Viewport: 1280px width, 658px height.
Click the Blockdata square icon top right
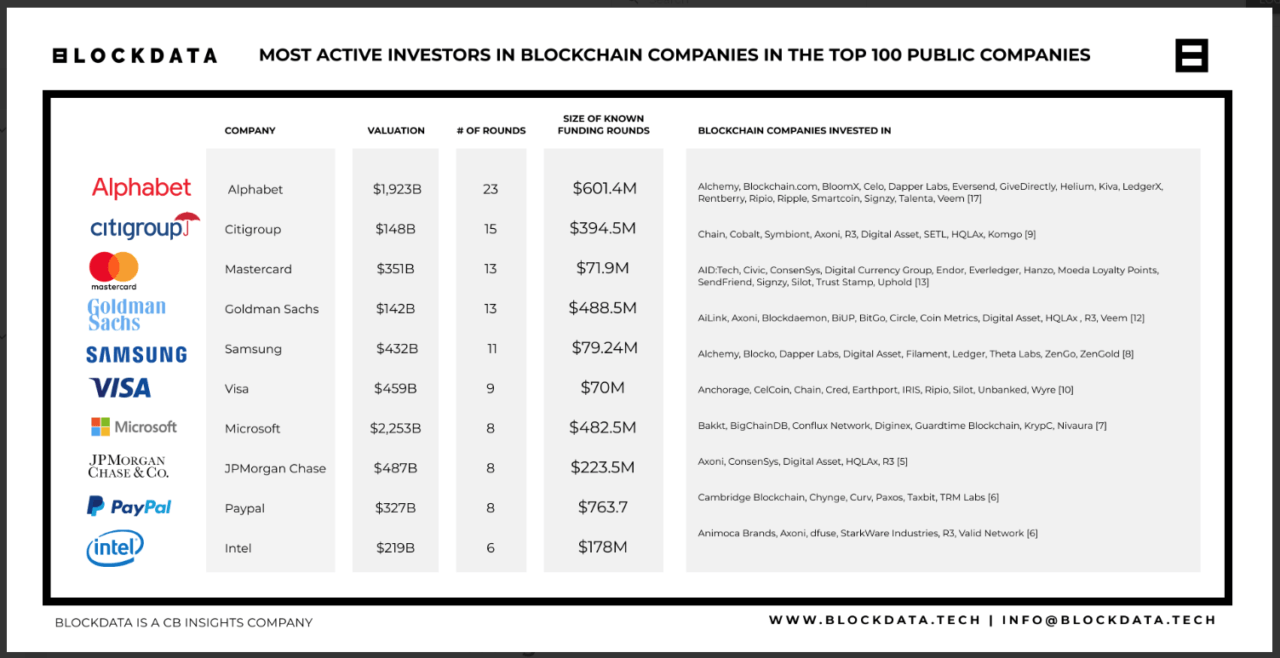[x=1191, y=56]
